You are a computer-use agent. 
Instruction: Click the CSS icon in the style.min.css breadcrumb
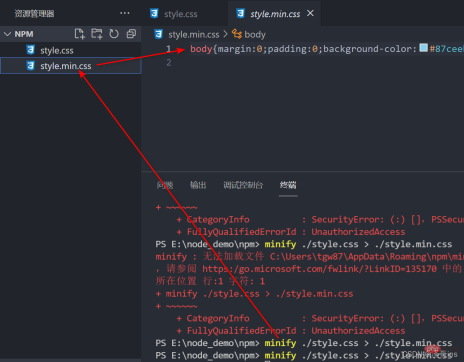coord(159,34)
